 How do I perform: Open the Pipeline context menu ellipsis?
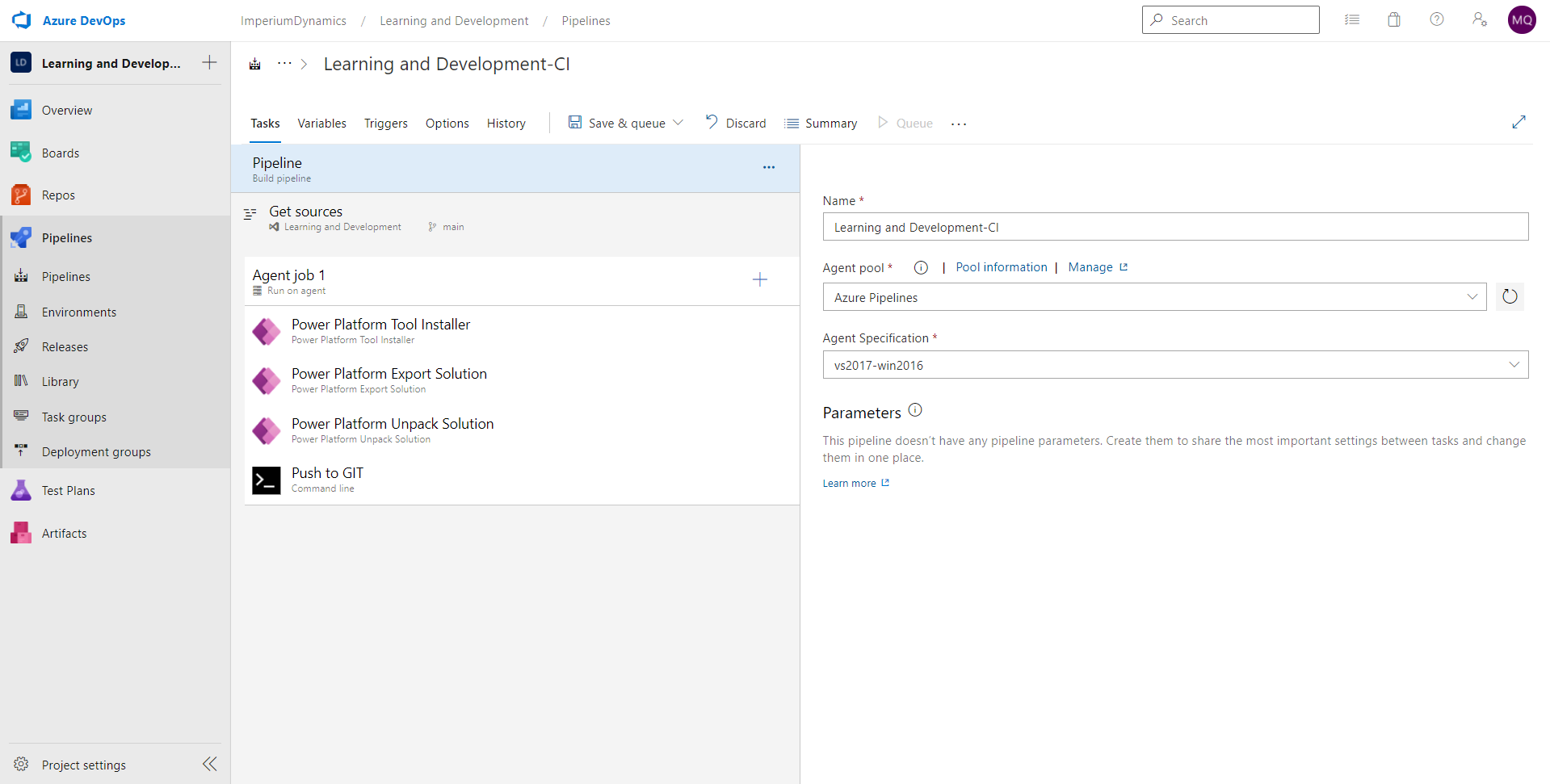(767, 167)
